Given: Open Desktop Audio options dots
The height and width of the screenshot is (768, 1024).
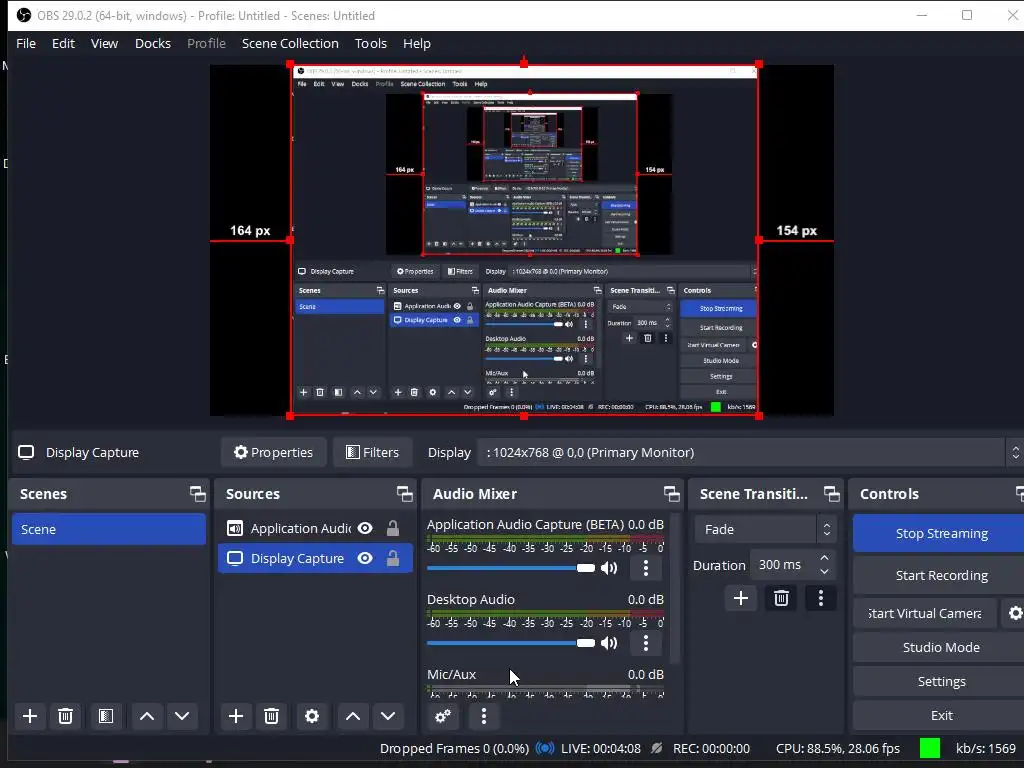Looking at the screenshot, I should (646, 643).
